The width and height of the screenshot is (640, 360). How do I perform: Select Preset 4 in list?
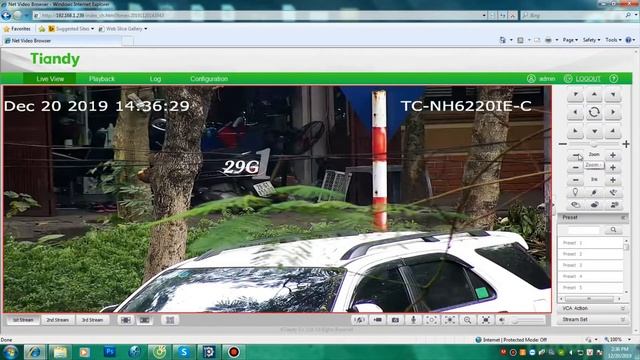(x=590, y=276)
